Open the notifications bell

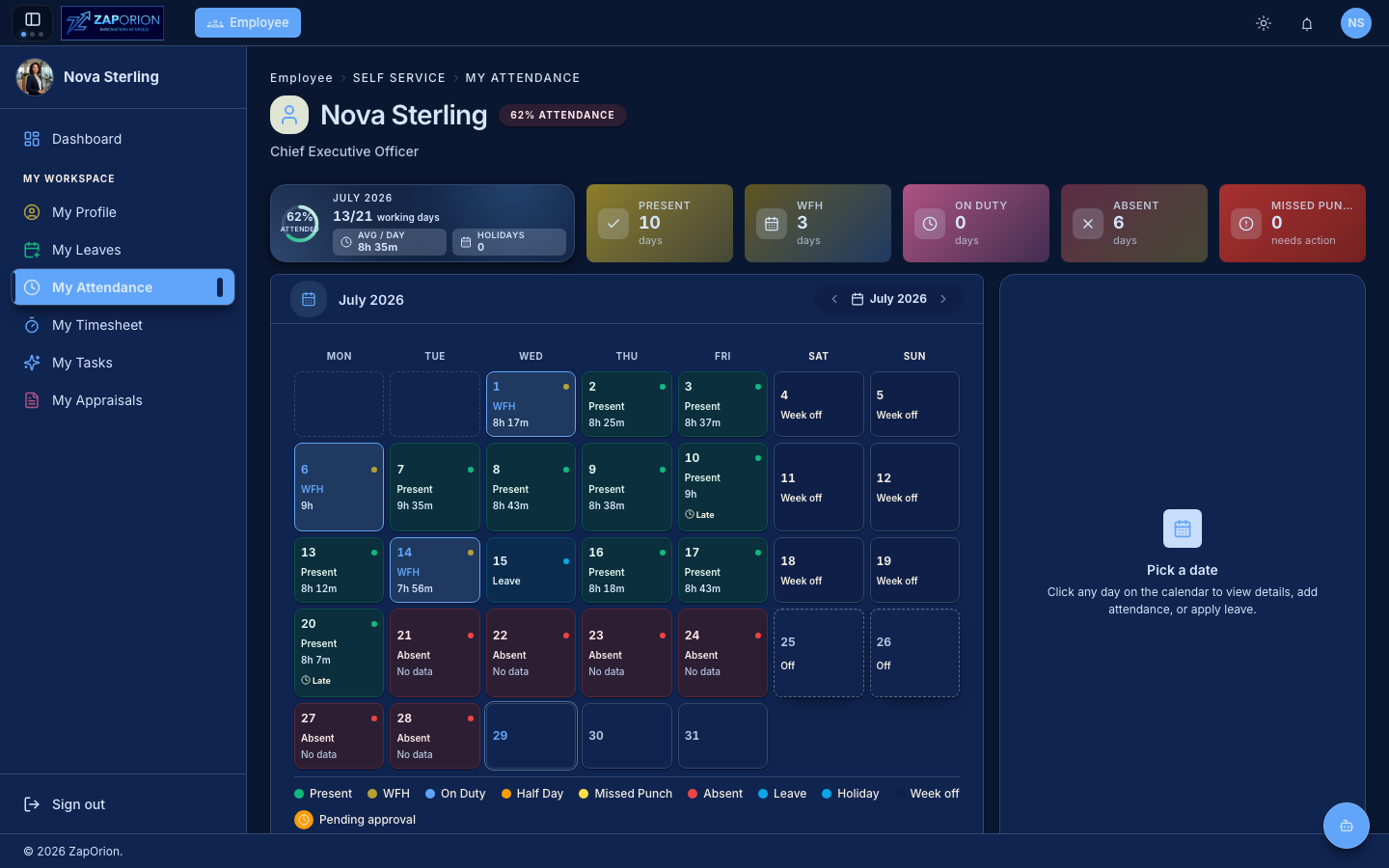[1307, 23]
